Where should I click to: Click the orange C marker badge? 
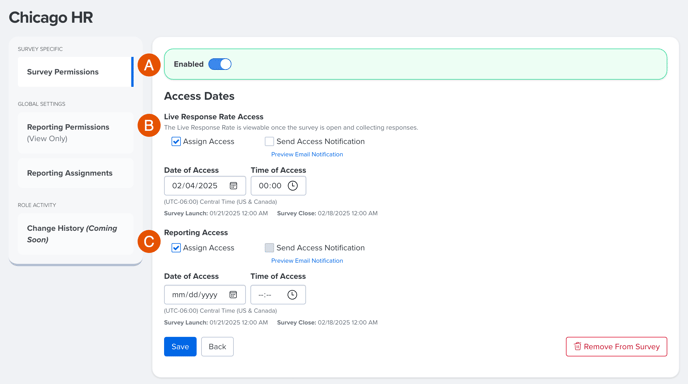point(149,241)
